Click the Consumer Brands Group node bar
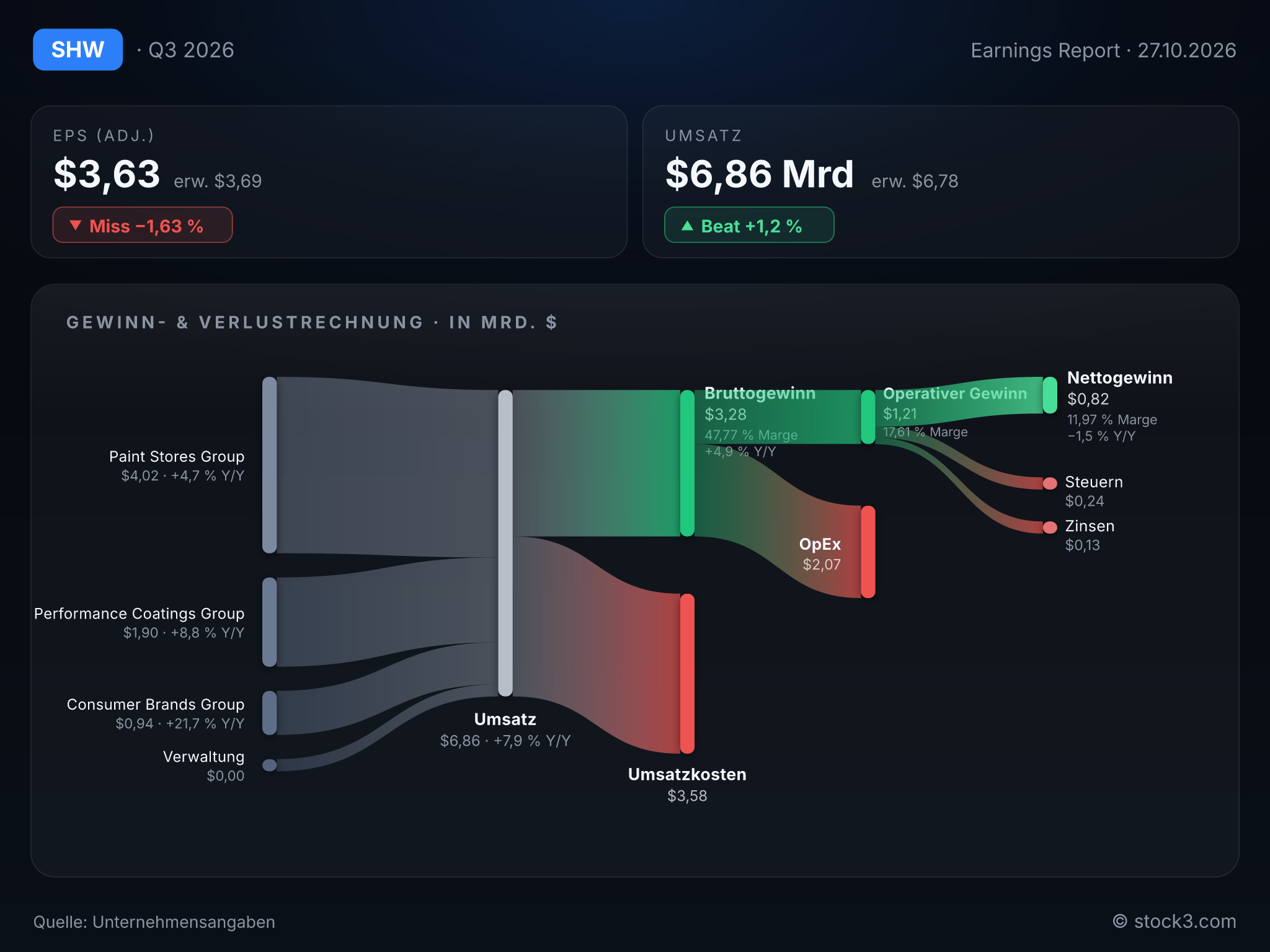 point(269,713)
